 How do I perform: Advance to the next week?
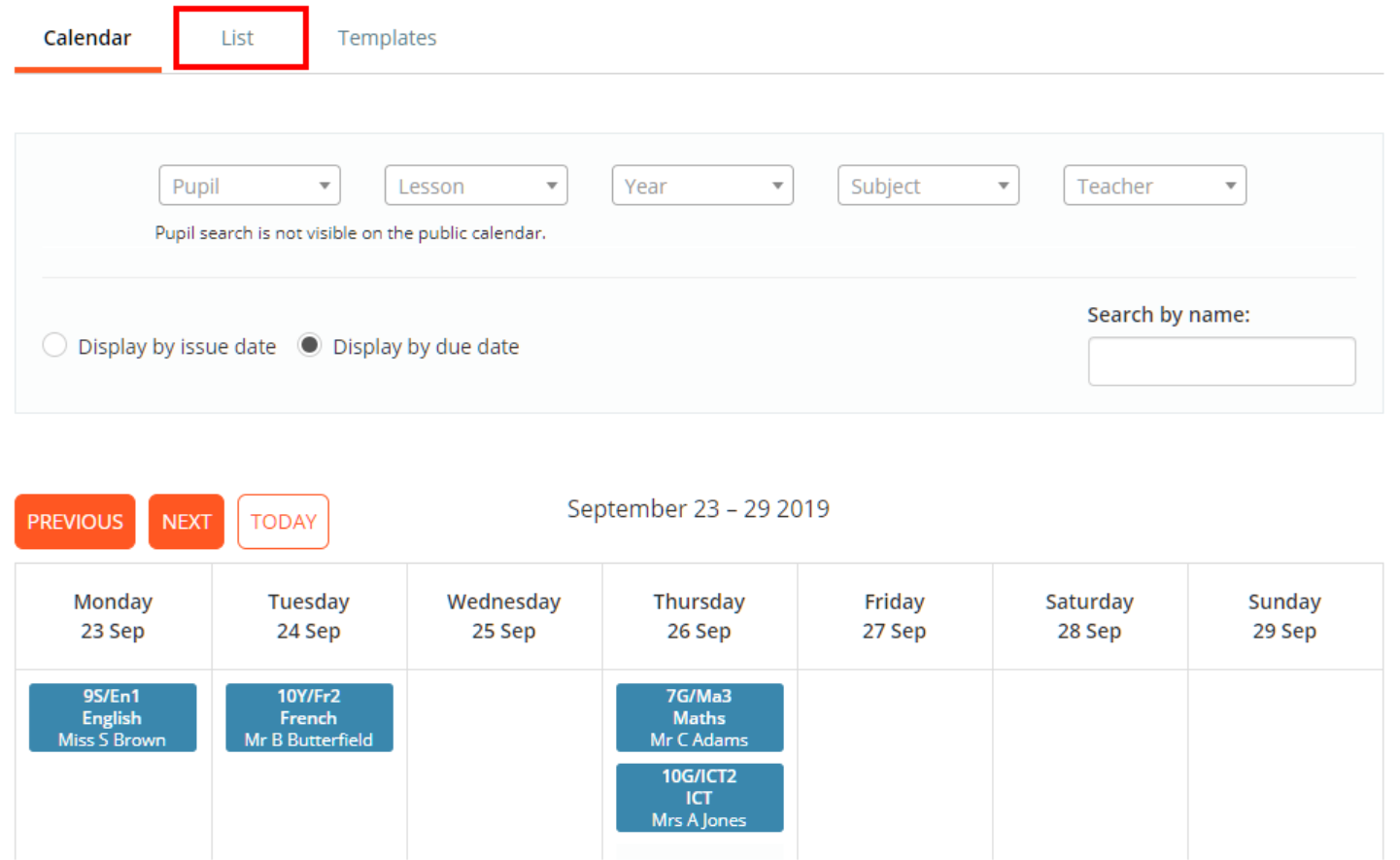point(186,522)
